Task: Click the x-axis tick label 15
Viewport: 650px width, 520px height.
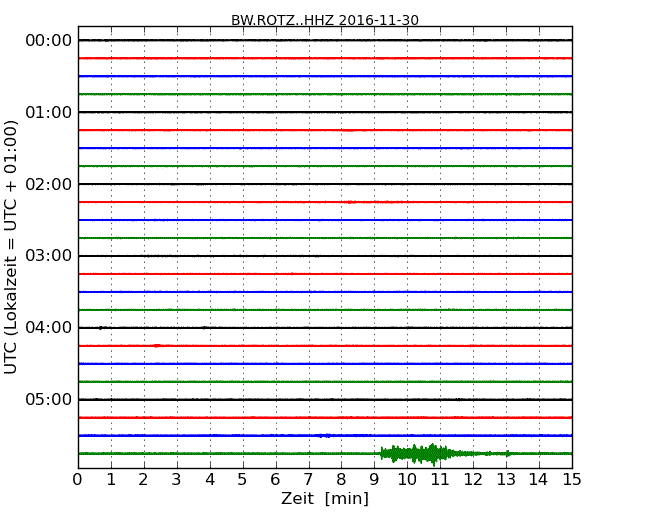Action: click(x=572, y=480)
